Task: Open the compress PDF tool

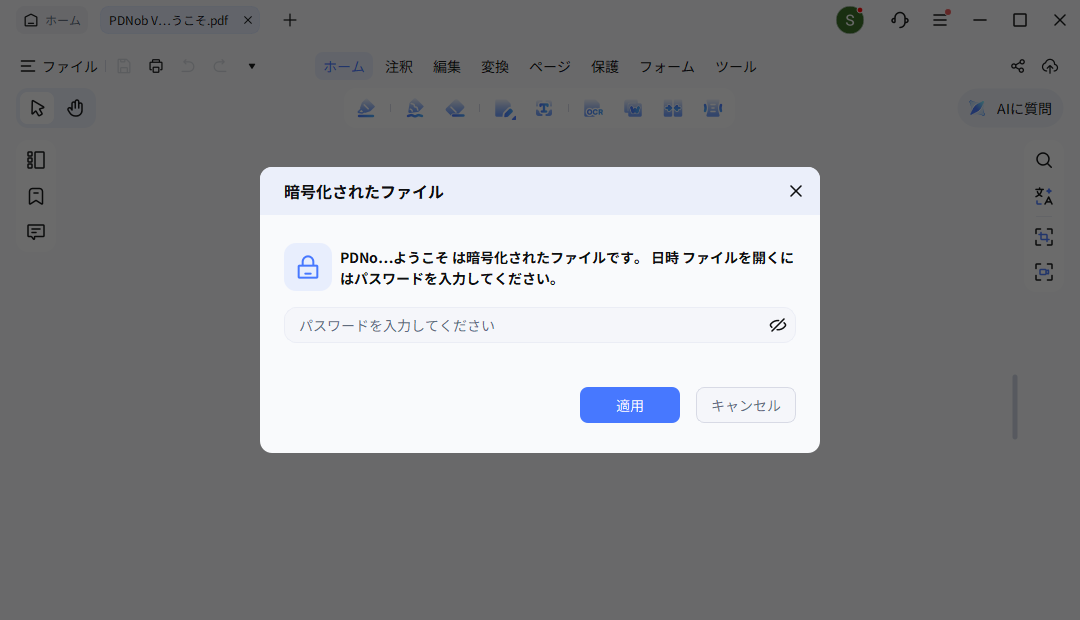Action: click(x=713, y=109)
